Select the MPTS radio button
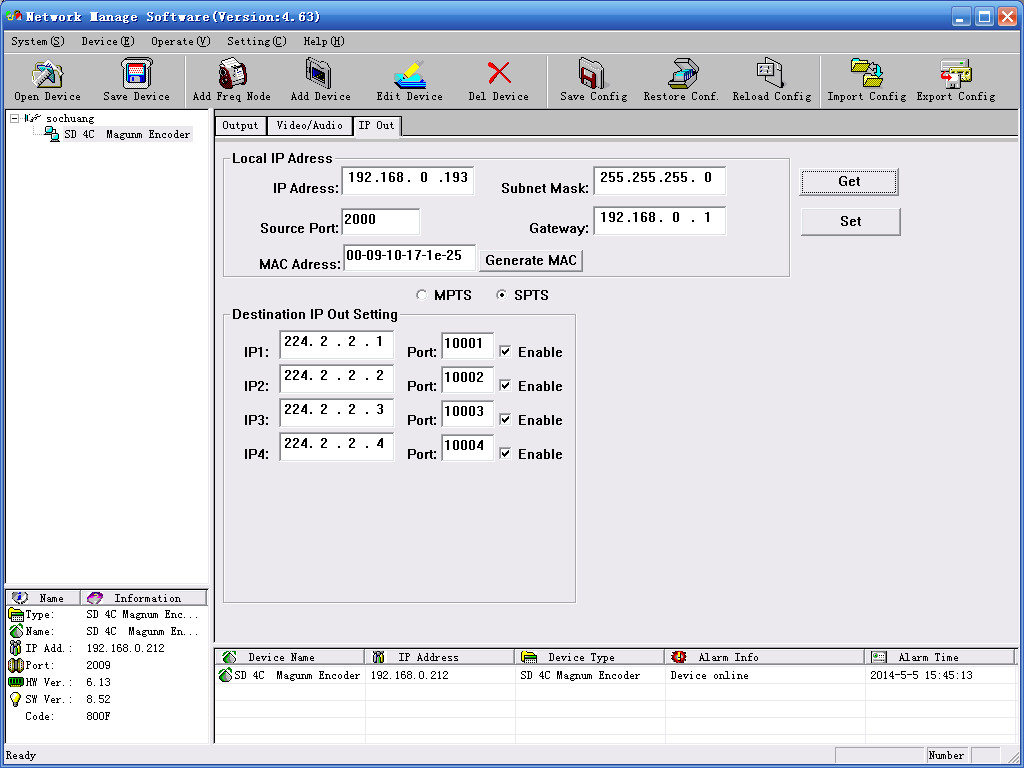1024x768 pixels. pos(422,295)
